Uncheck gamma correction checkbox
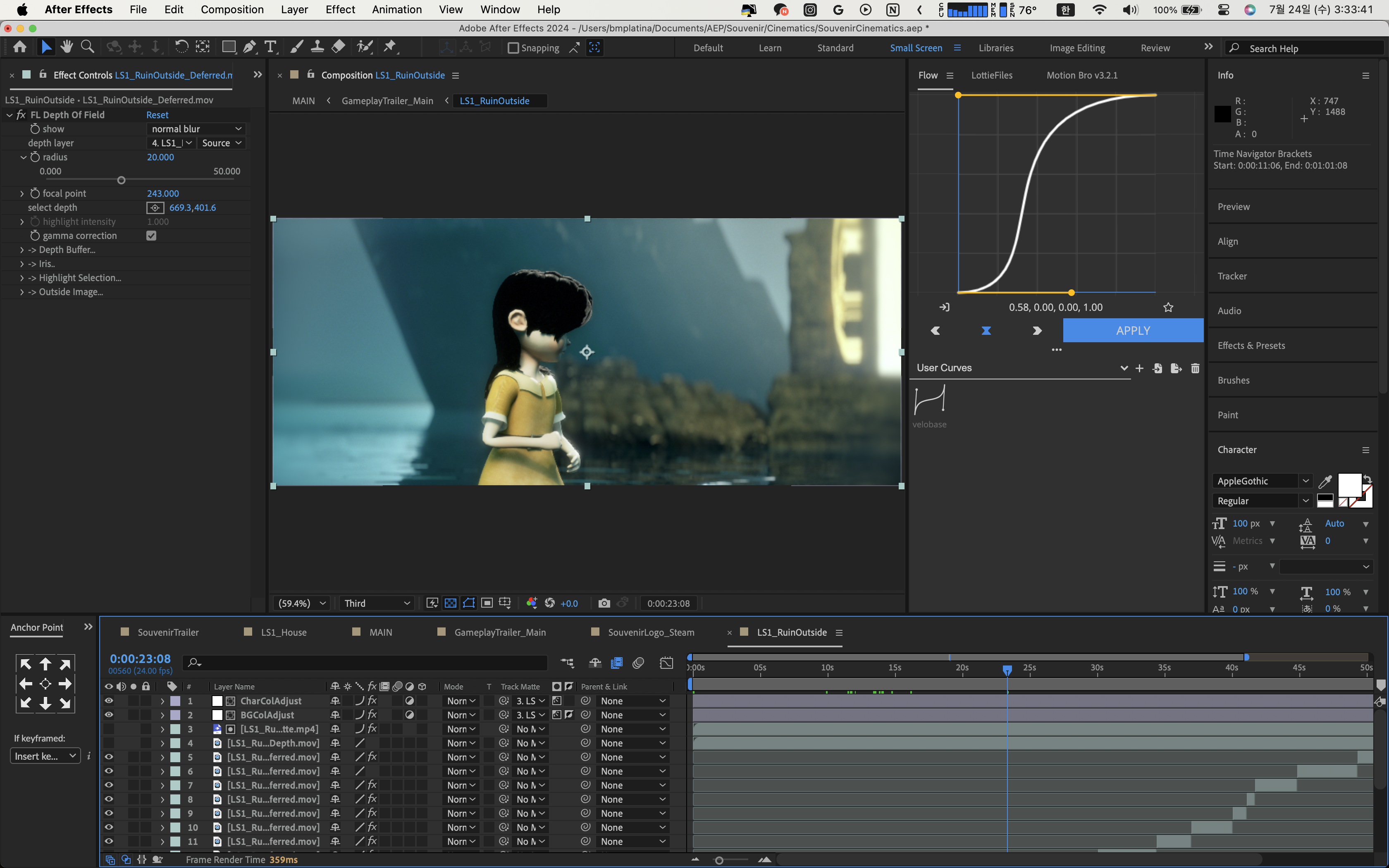 (x=152, y=236)
